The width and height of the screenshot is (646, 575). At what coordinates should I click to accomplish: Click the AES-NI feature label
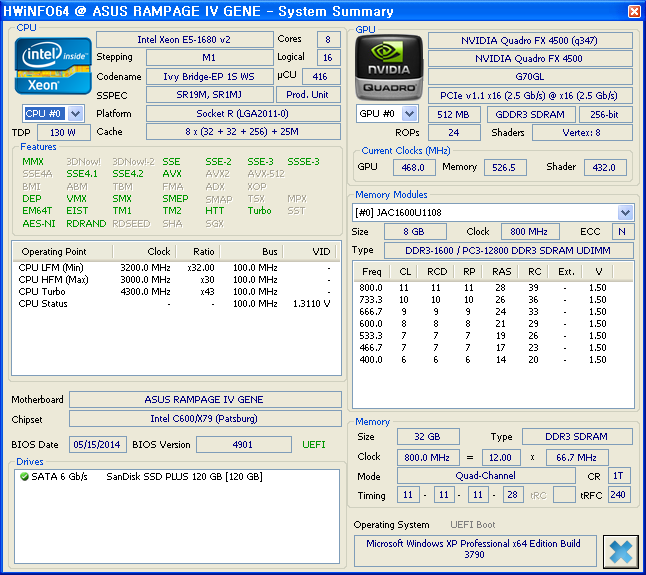[x=39, y=224]
